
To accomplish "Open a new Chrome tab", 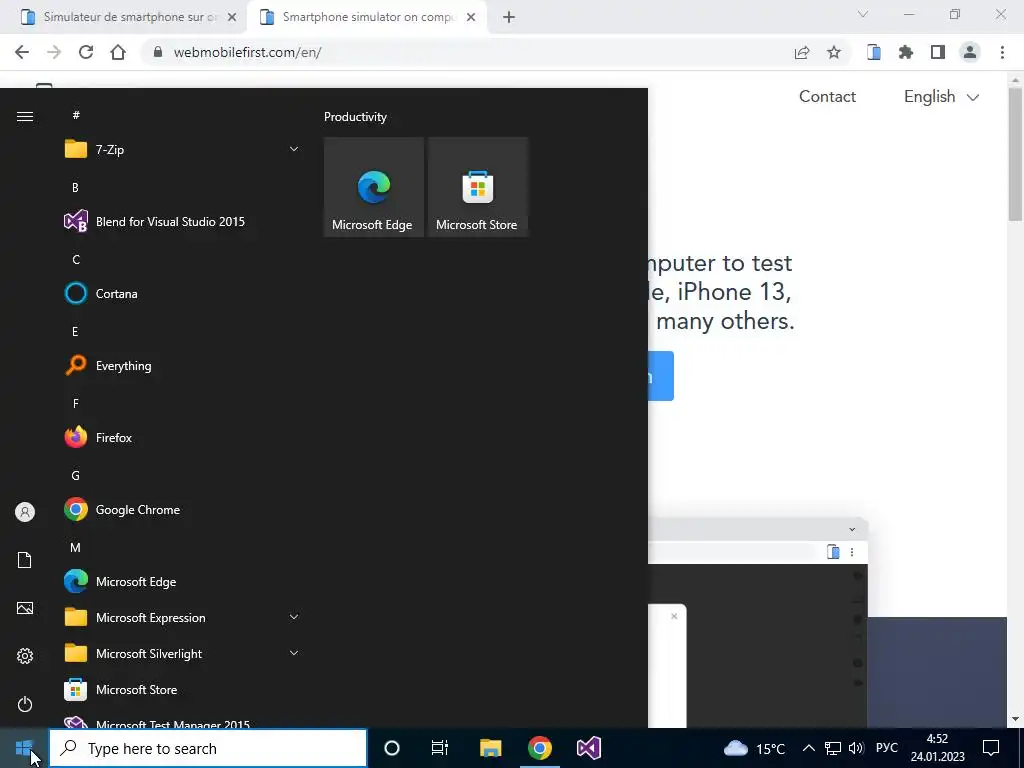I will point(509,17).
